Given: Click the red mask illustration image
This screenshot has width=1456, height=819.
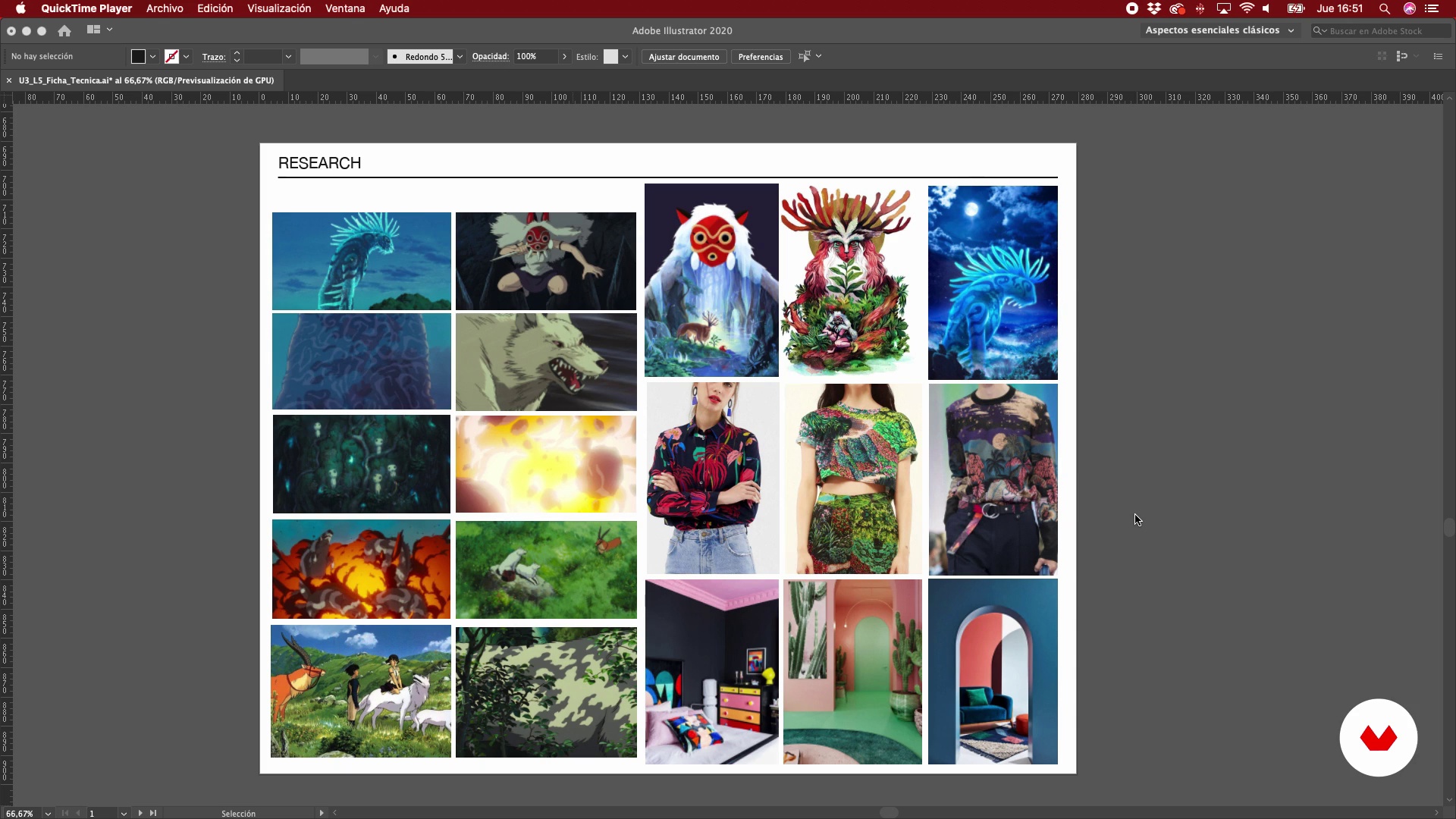Looking at the screenshot, I should click(x=711, y=280).
